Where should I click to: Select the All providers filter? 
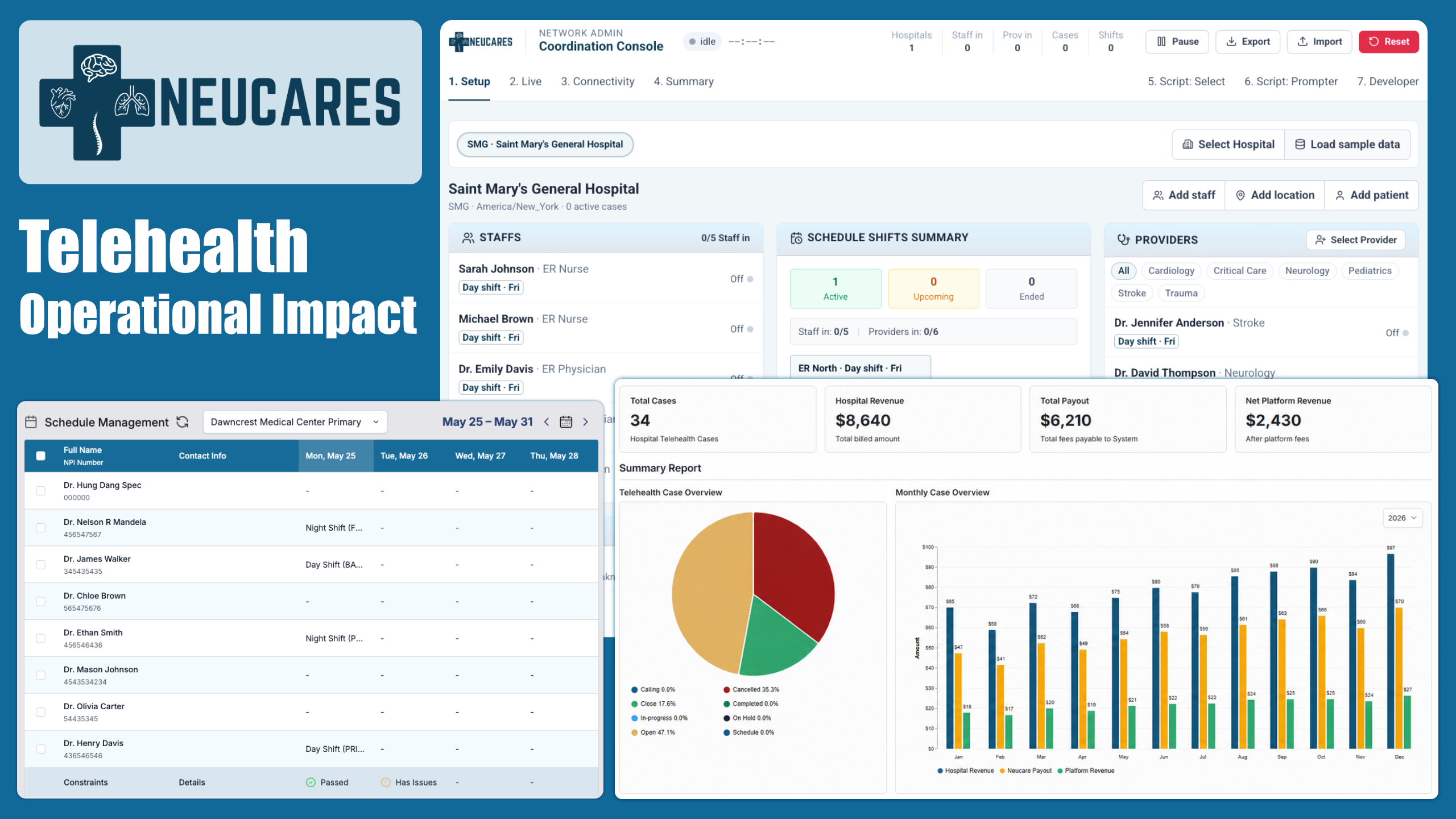[1124, 271]
